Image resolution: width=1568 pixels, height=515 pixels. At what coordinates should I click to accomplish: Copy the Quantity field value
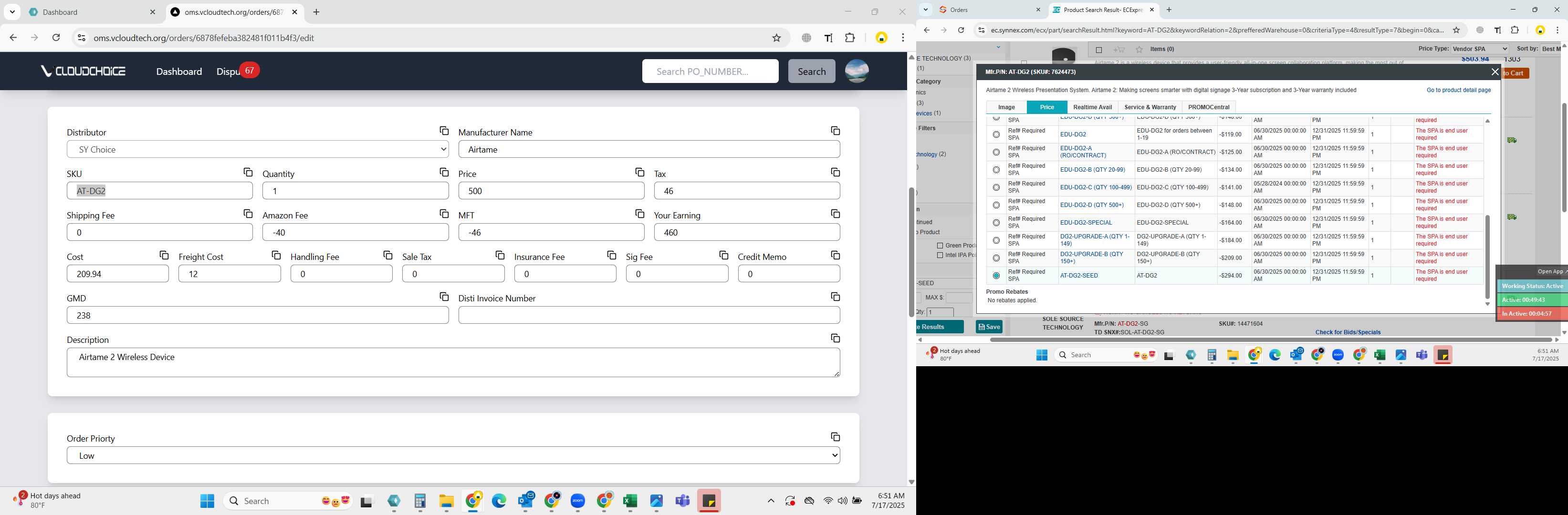[x=444, y=172]
